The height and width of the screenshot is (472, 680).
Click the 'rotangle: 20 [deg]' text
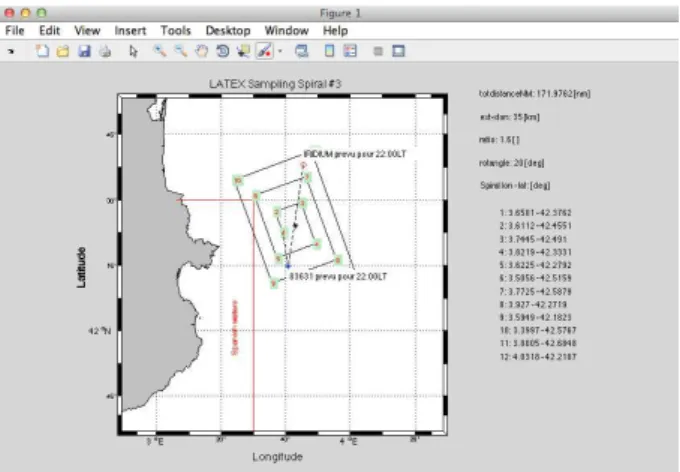click(512, 163)
